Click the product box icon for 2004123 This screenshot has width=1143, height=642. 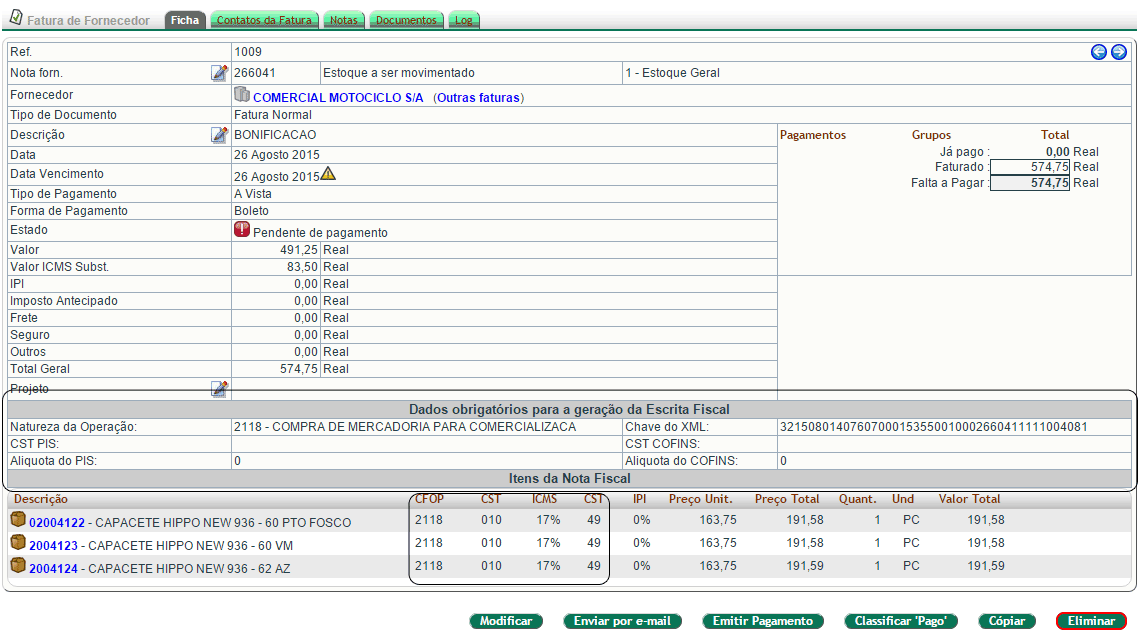[x=18, y=543]
